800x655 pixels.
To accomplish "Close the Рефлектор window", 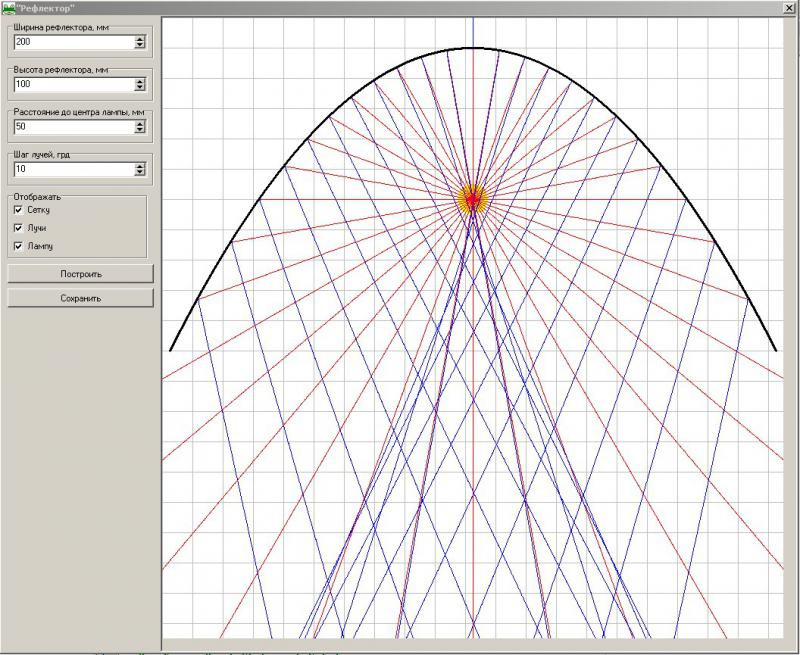I will (x=788, y=7).
